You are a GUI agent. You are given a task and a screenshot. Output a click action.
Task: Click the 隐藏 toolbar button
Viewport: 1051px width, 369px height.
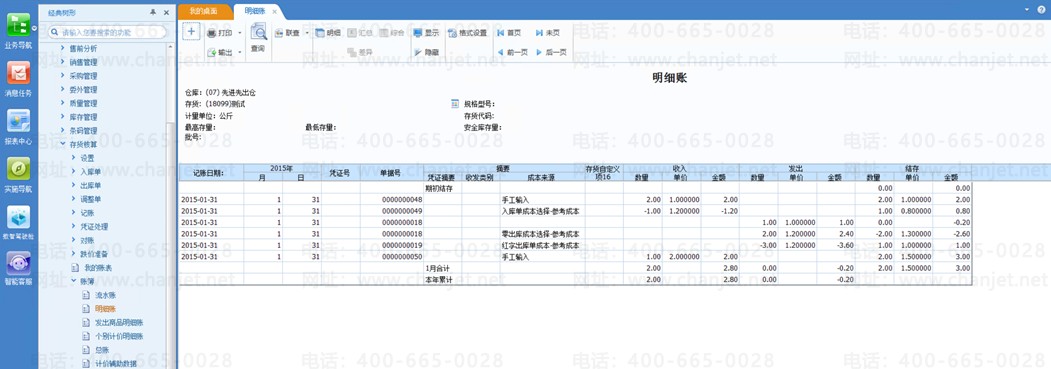[x=426, y=52]
